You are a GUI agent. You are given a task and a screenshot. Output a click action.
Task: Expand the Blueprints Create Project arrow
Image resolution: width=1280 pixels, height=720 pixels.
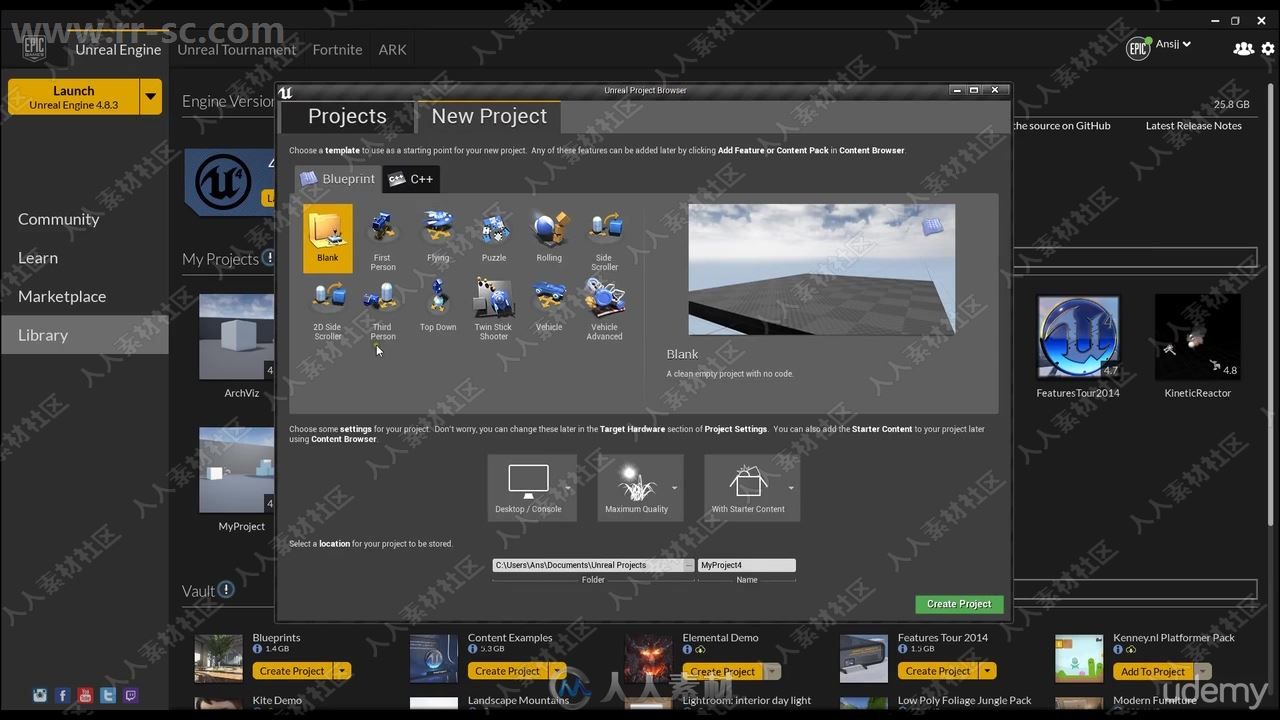[342, 671]
